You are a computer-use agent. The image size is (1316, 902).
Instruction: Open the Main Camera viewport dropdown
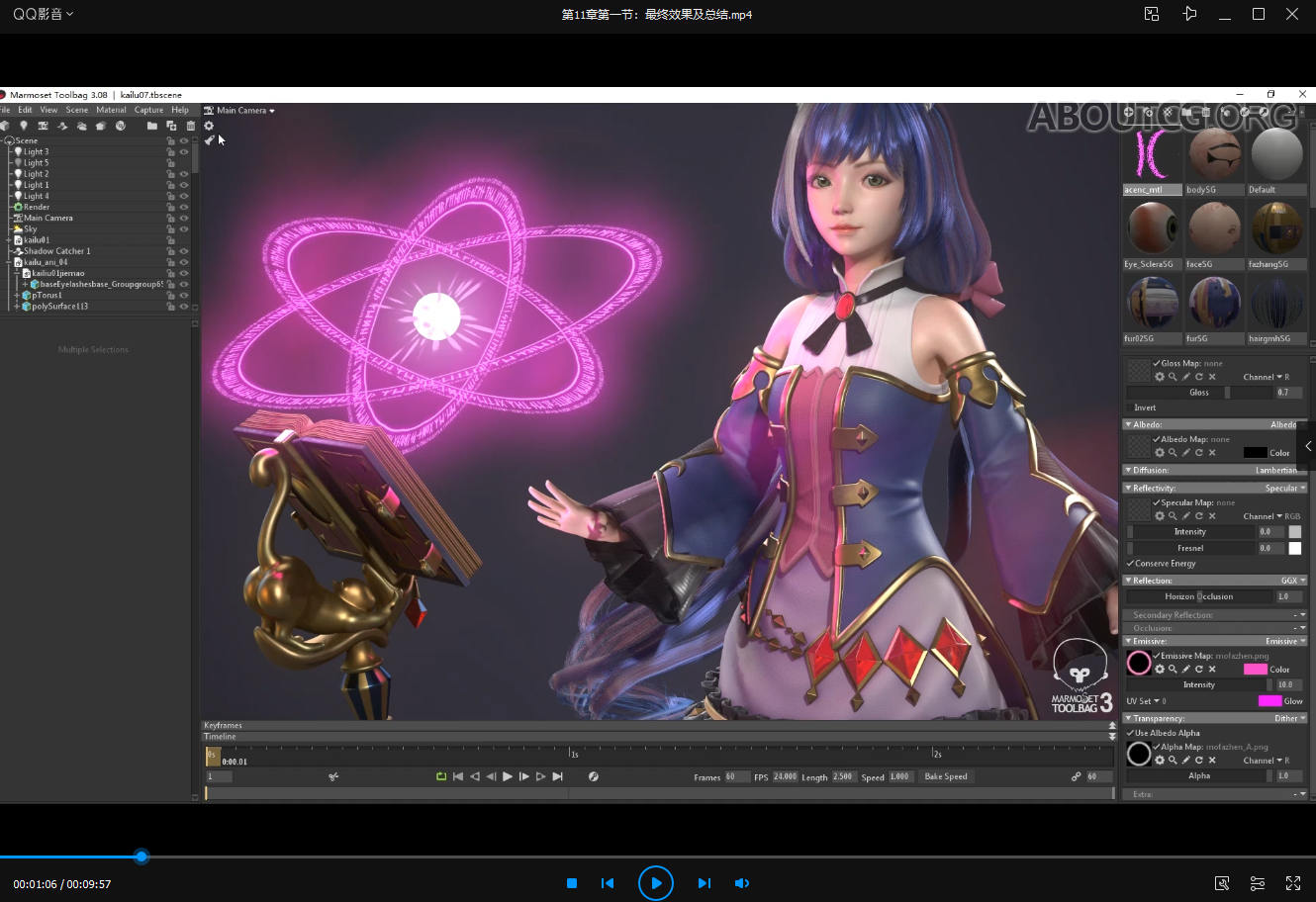pos(244,111)
